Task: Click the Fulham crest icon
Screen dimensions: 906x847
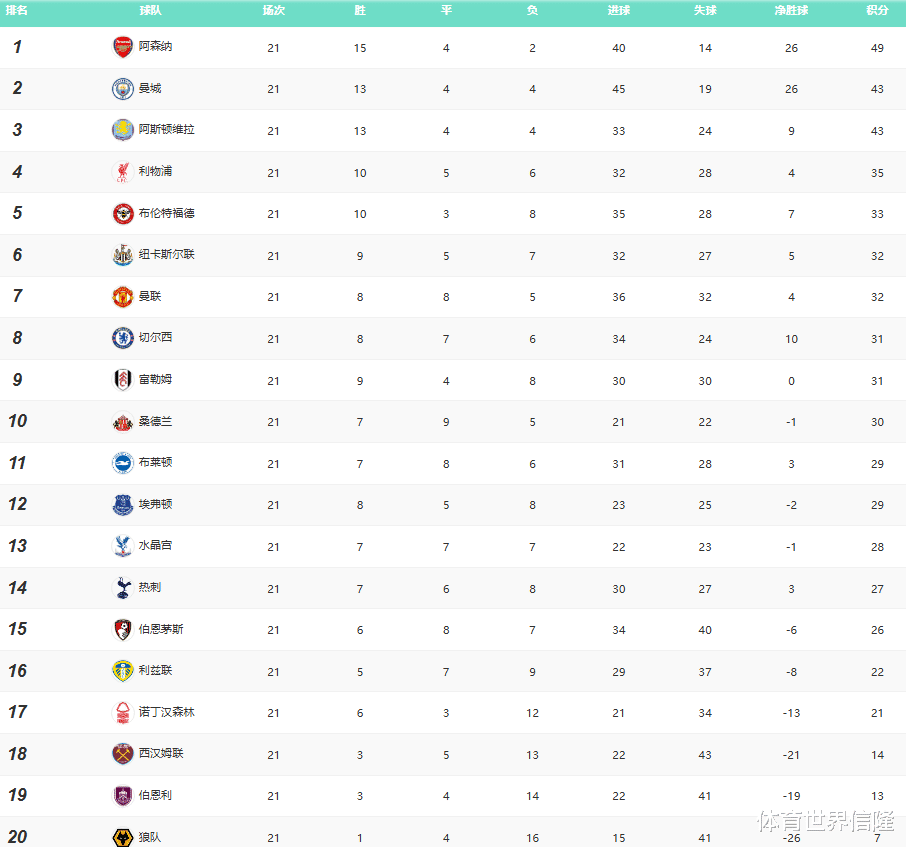Action: pyautogui.click(x=122, y=380)
